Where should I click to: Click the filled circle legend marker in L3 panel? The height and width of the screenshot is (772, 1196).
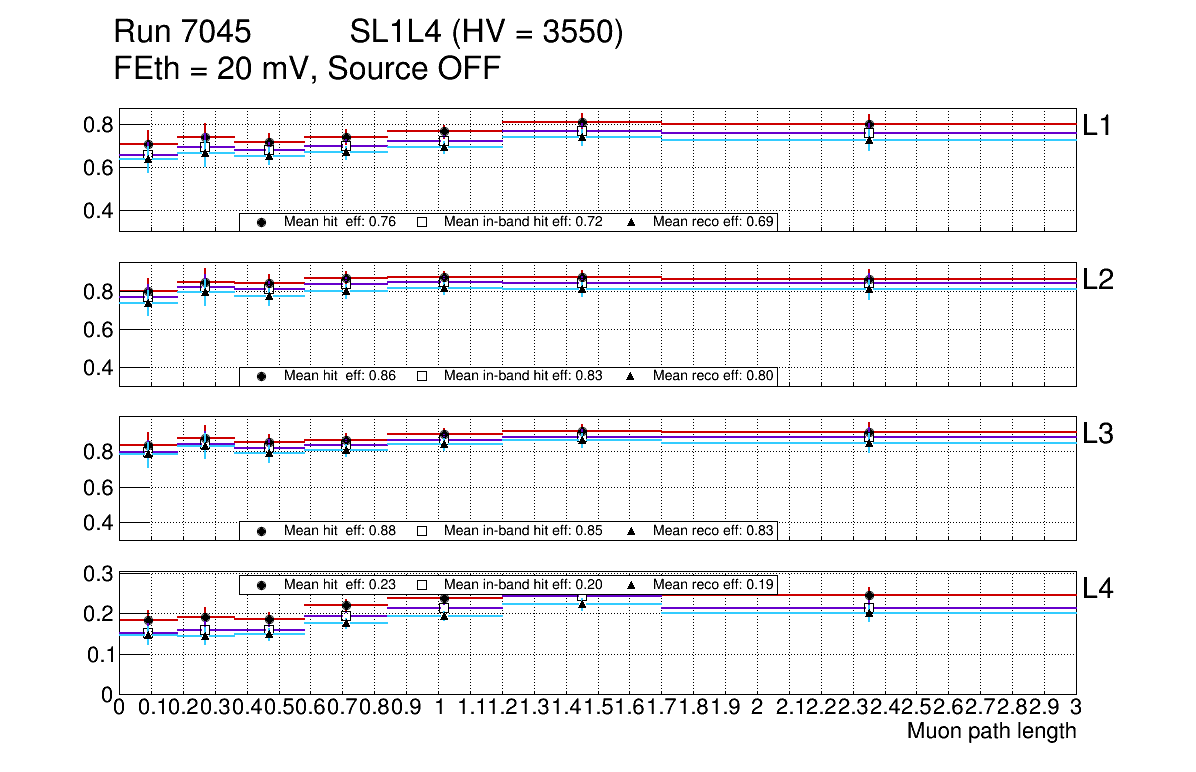point(261,531)
